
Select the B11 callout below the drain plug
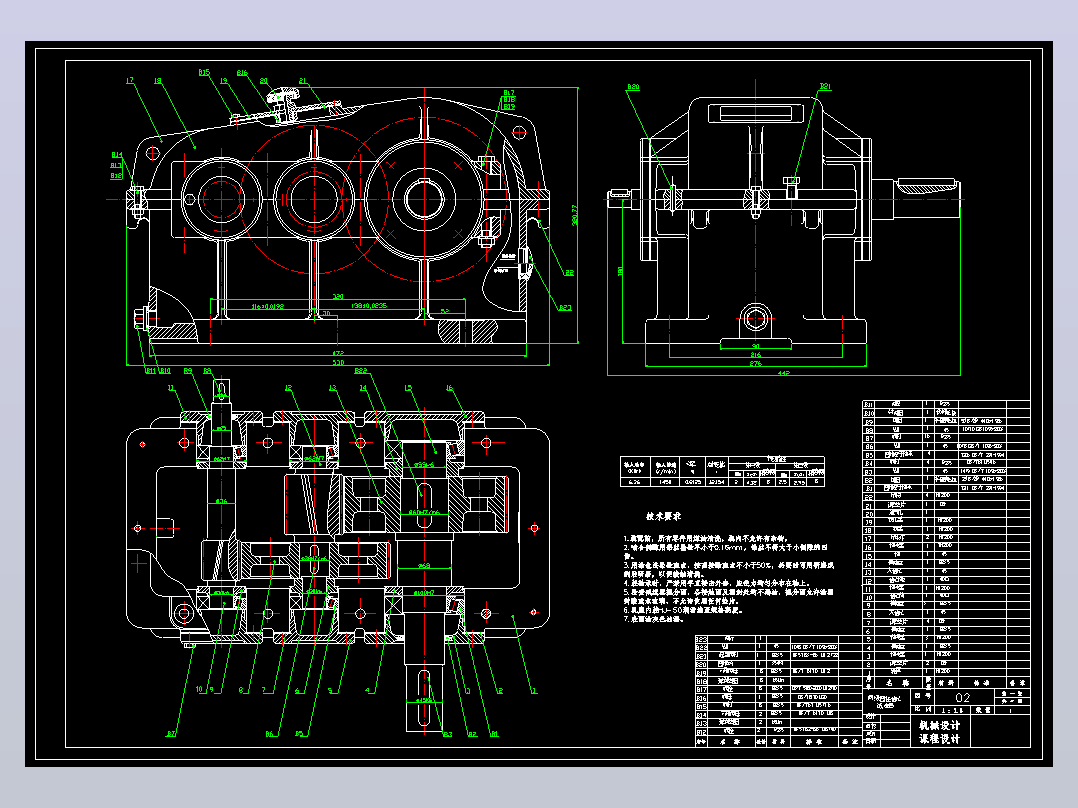point(151,371)
